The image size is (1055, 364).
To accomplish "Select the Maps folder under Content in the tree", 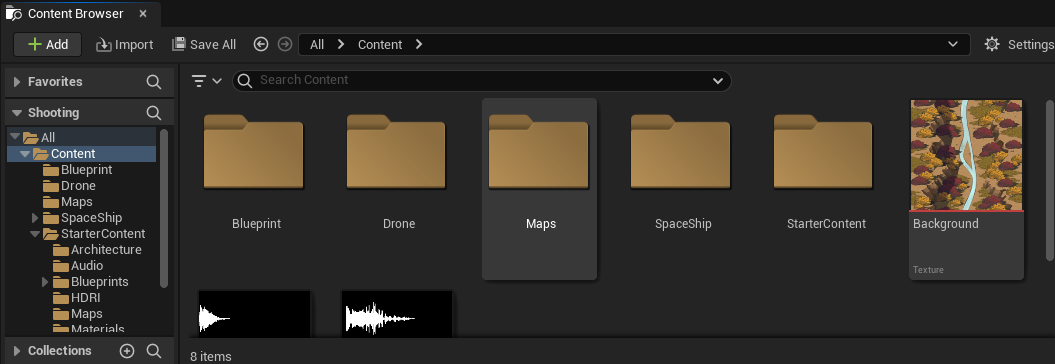I will (77, 202).
